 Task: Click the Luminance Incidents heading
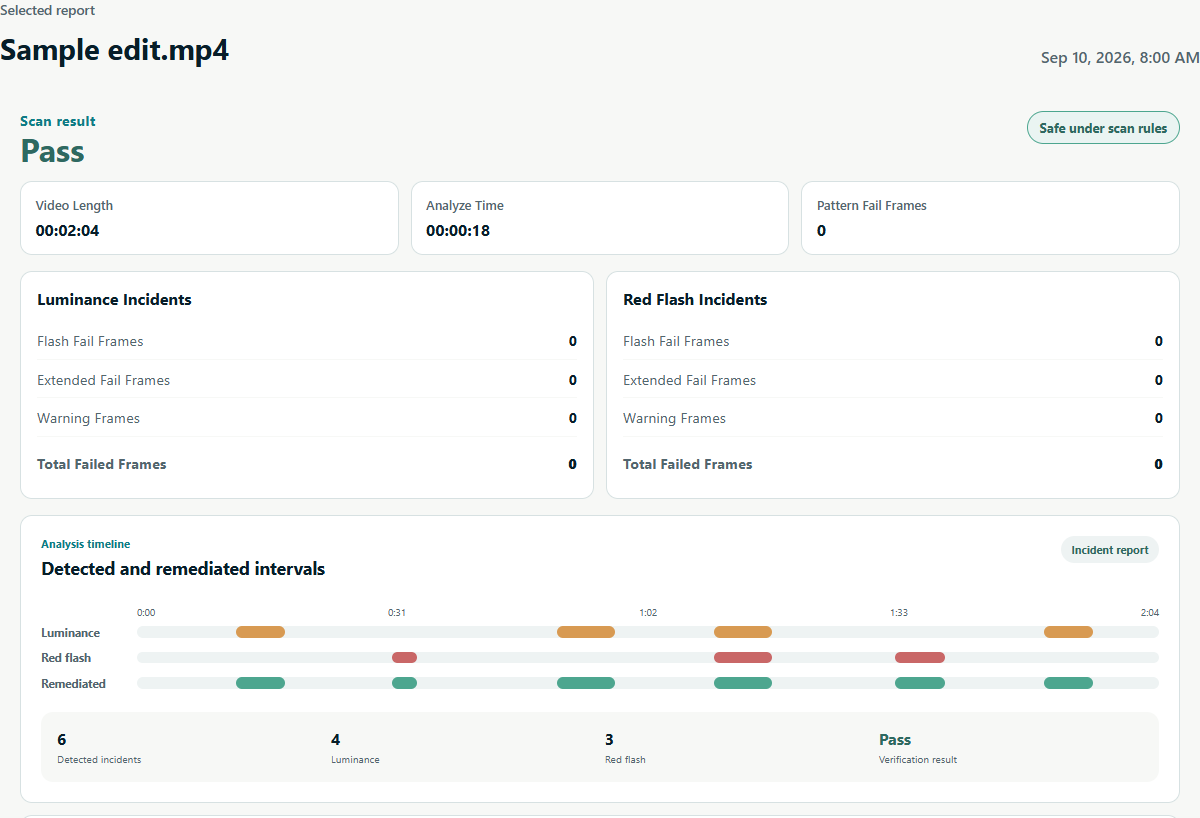(114, 300)
